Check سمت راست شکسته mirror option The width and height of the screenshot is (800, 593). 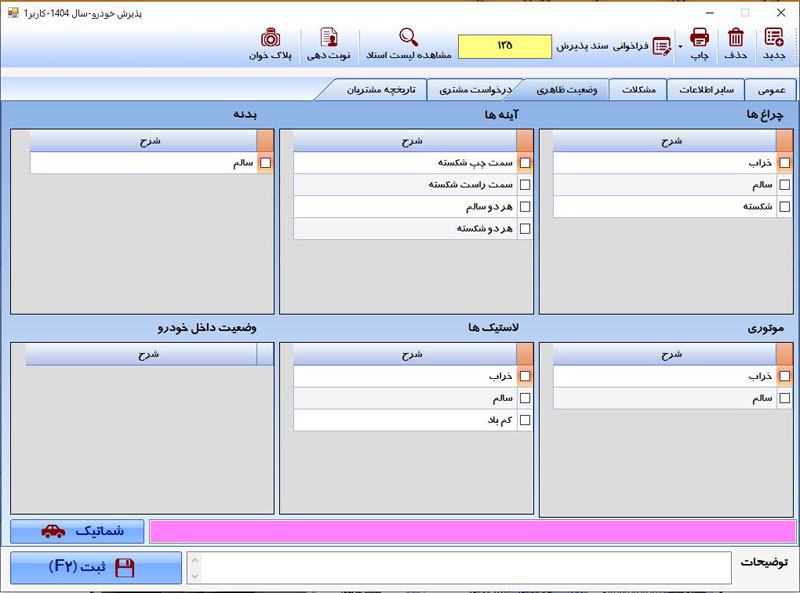tap(525, 185)
